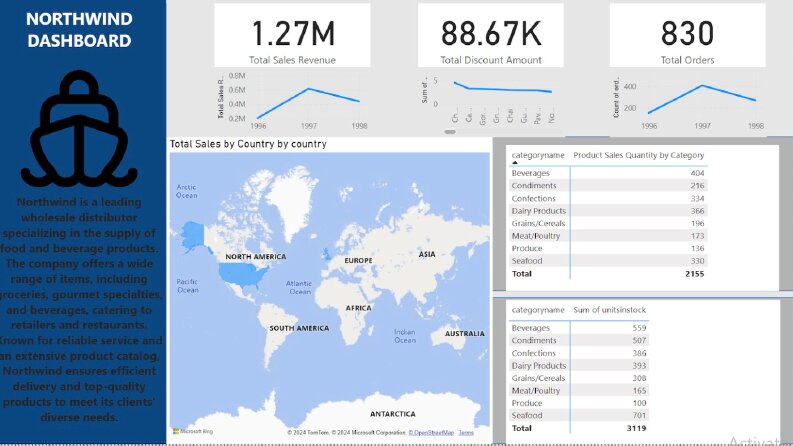Viewport: 793px width, 446px height.
Task: Select the Total Orders card
Action: 687,35
